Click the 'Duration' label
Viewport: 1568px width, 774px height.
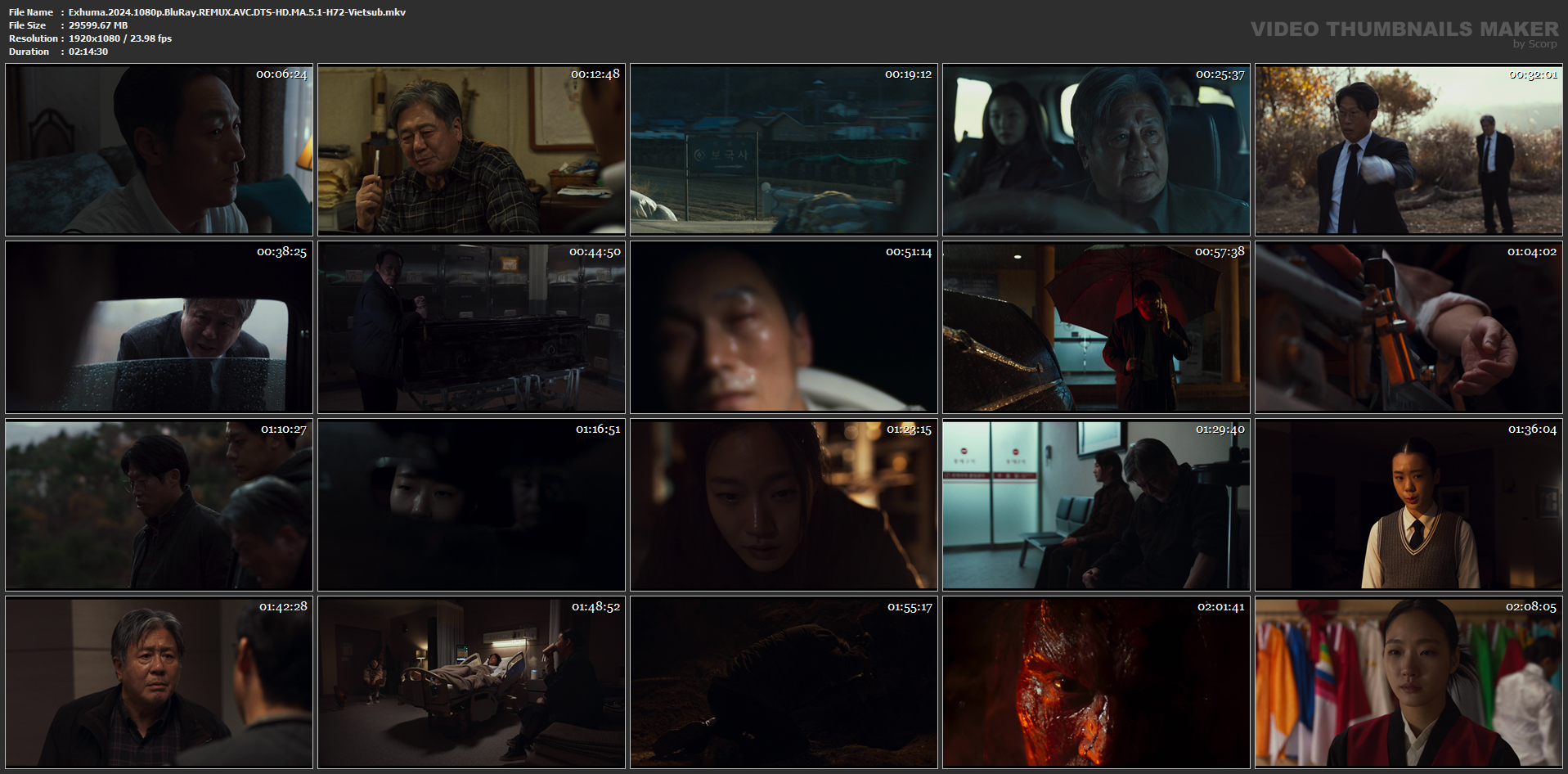pyautogui.click(x=29, y=52)
